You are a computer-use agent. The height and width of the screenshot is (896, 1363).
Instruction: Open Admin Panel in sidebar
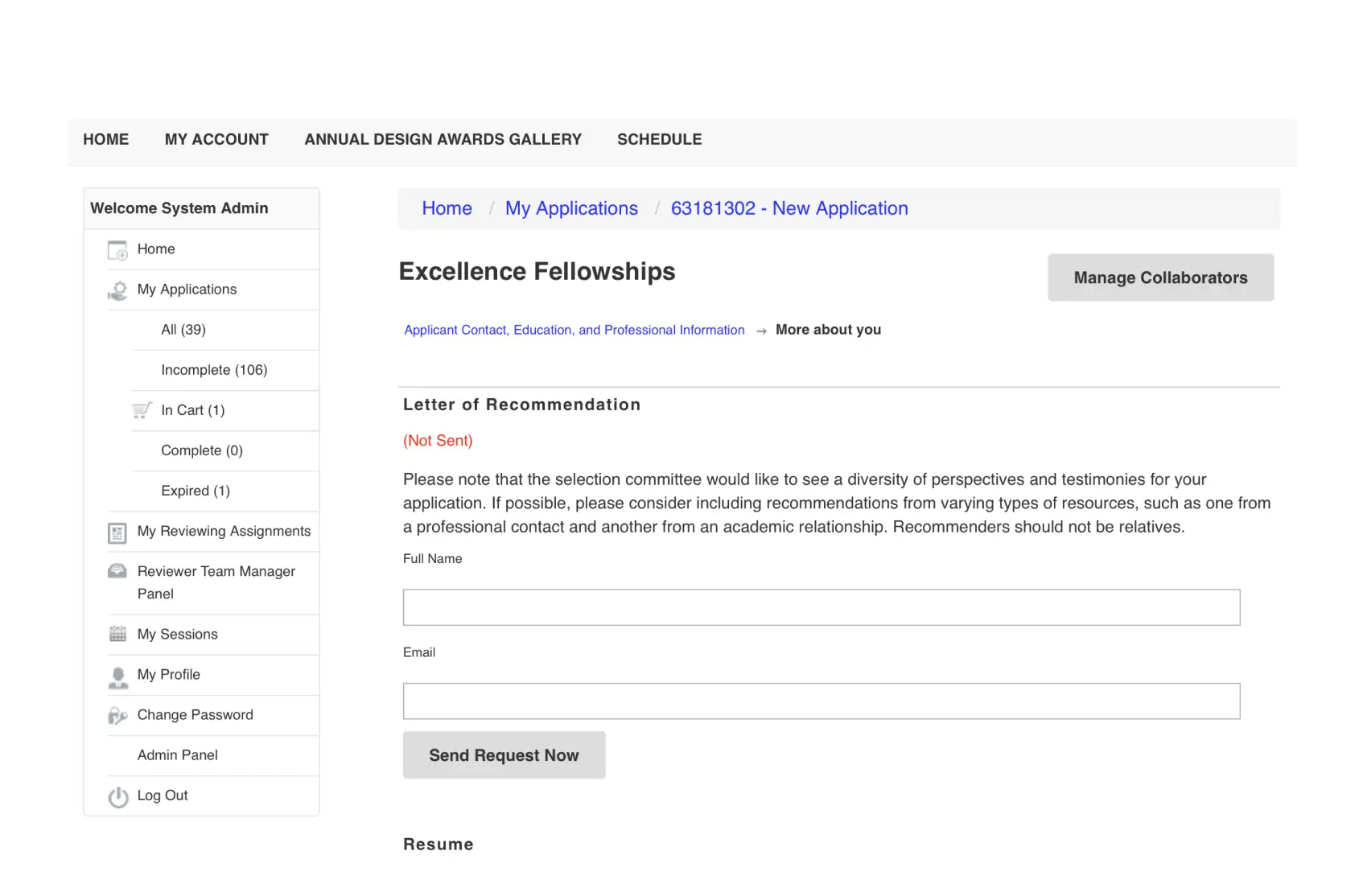(x=177, y=755)
